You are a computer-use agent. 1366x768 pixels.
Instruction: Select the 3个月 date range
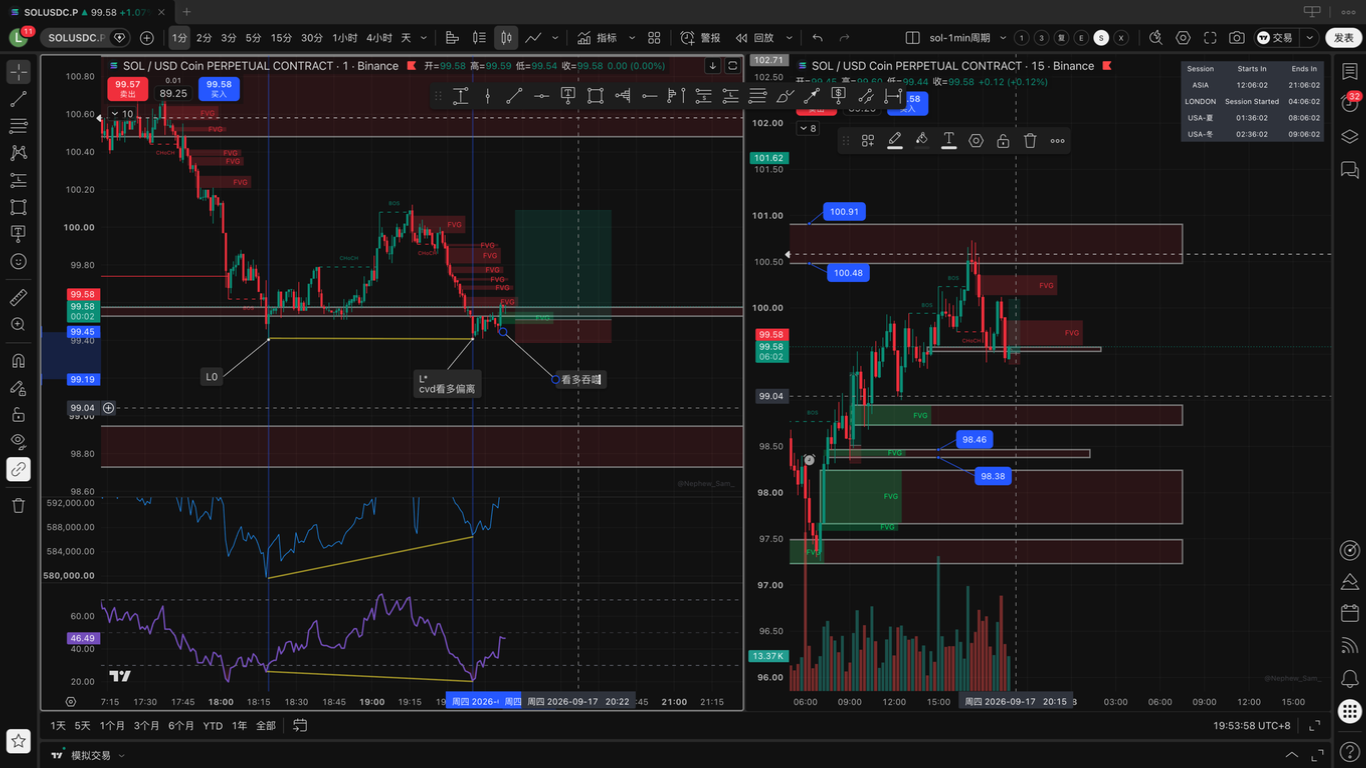pos(147,725)
